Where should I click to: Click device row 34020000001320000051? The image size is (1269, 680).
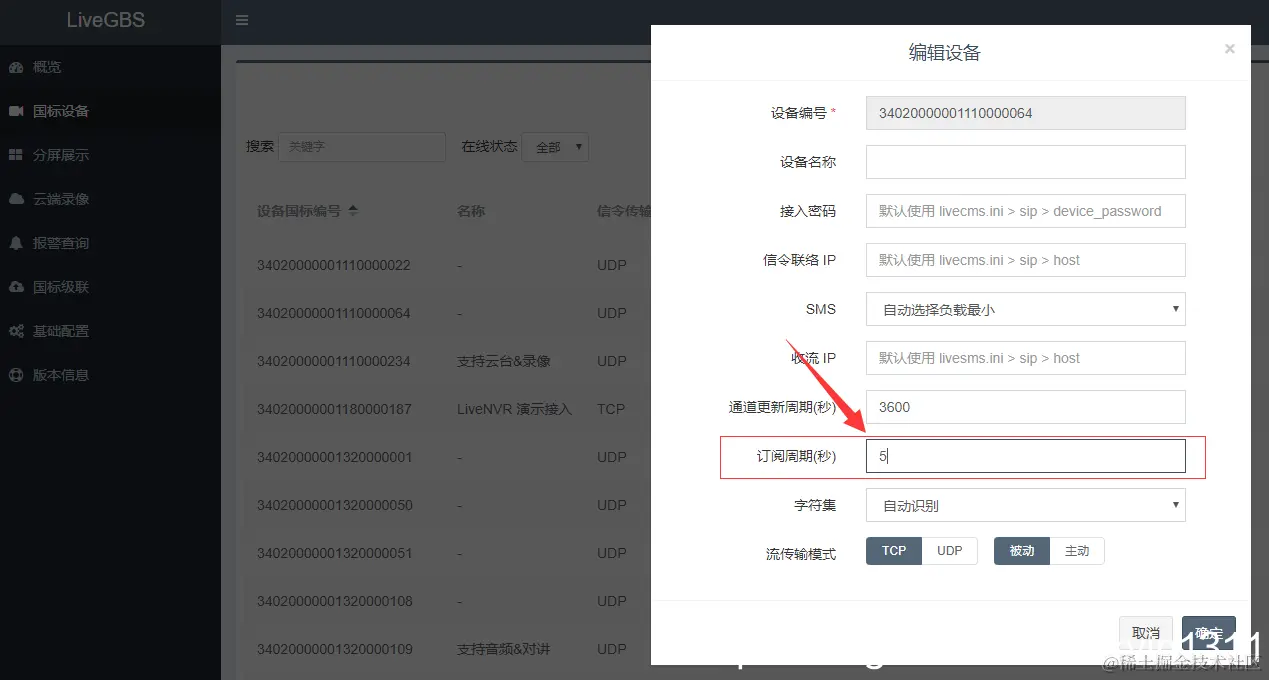coord(334,553)
